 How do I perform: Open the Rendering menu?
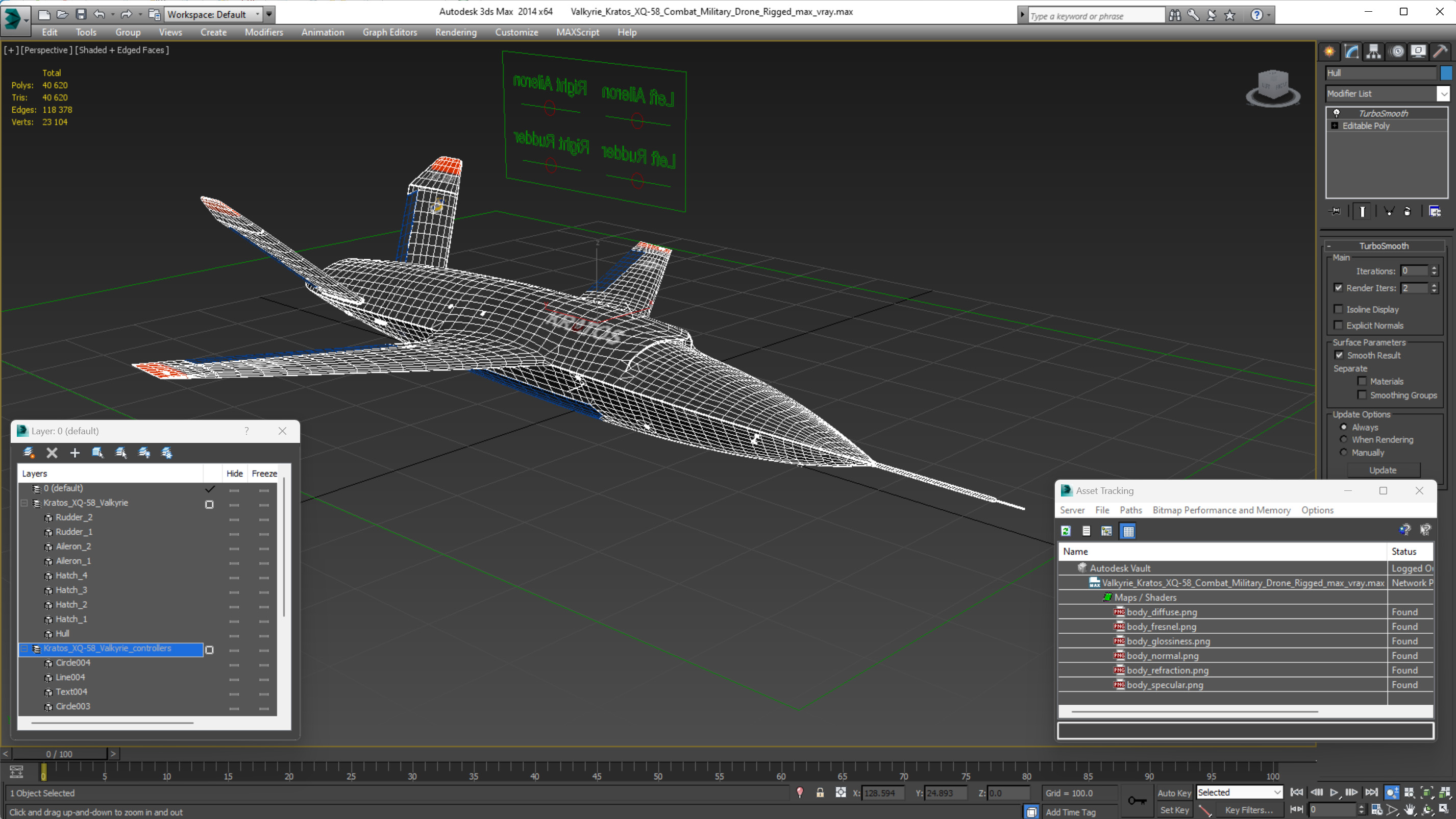tap(456, 32)
